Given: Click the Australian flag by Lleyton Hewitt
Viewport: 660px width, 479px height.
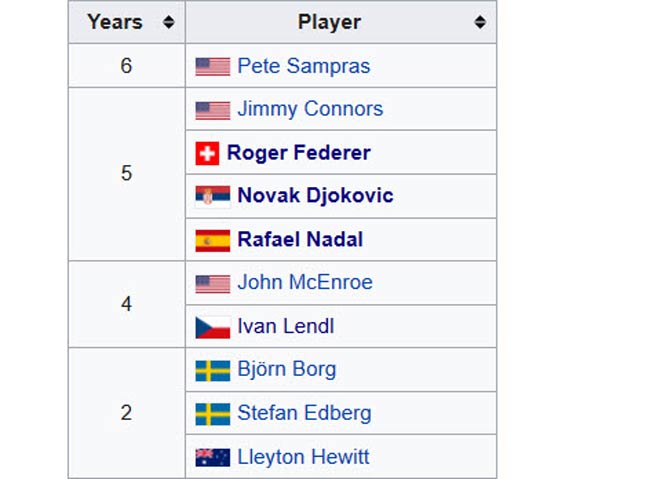Looking at the screenshot, I should tap(213, 458).
